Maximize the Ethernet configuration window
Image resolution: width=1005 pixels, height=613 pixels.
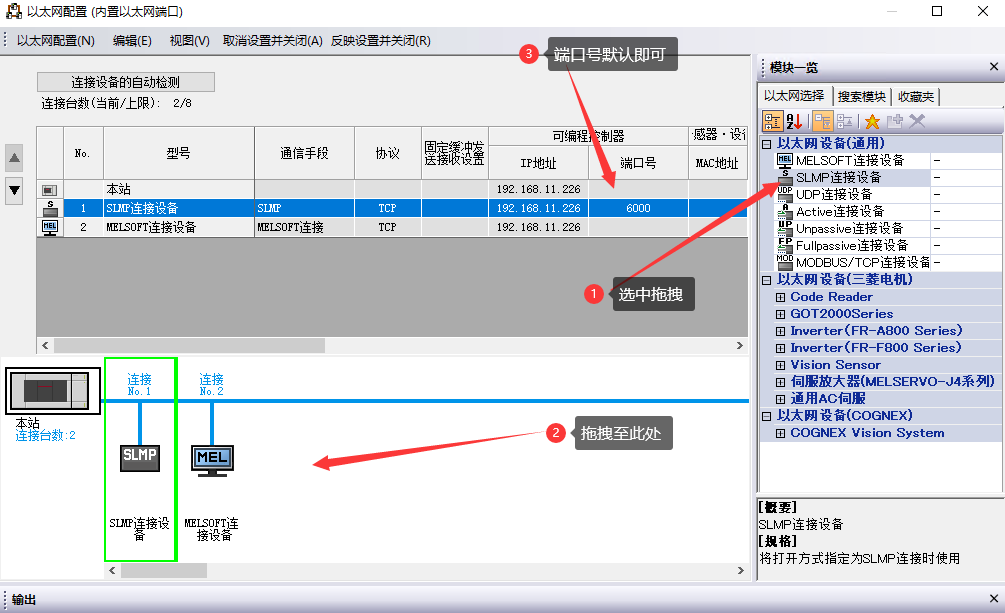tap(937, 12)
